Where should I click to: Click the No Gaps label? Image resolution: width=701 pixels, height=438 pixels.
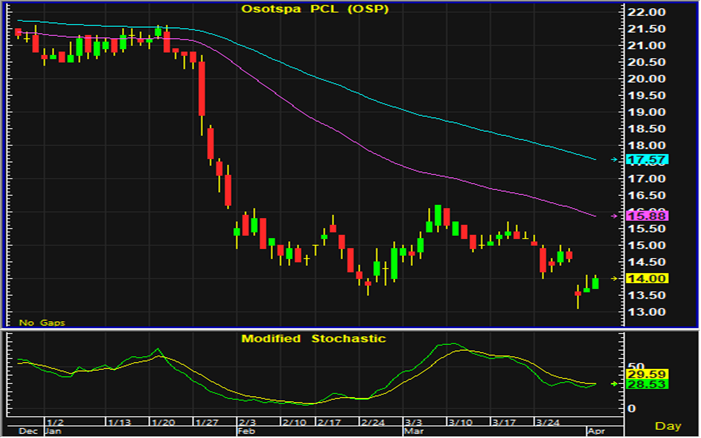(42, 323)
